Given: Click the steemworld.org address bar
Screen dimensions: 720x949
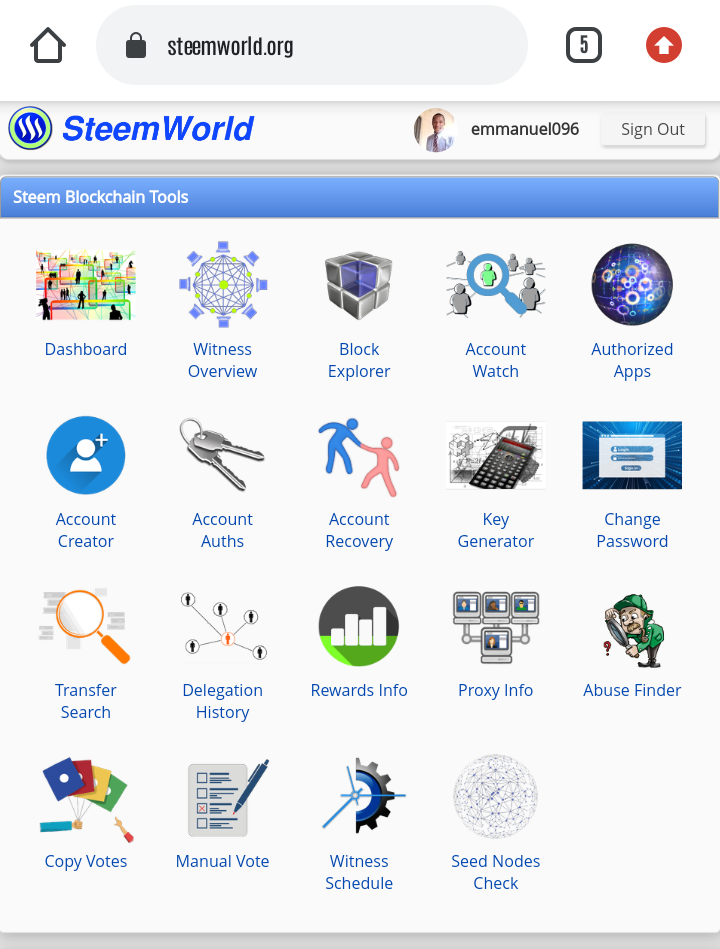Looking at the screenshot, I should [x=312, y=45].
